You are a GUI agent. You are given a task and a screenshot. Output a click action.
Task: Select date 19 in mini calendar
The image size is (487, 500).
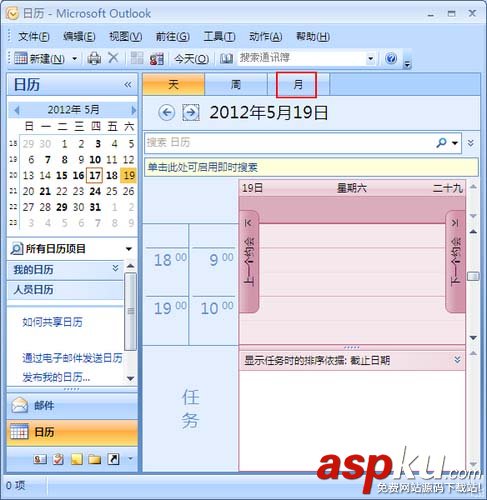(129, 175)
